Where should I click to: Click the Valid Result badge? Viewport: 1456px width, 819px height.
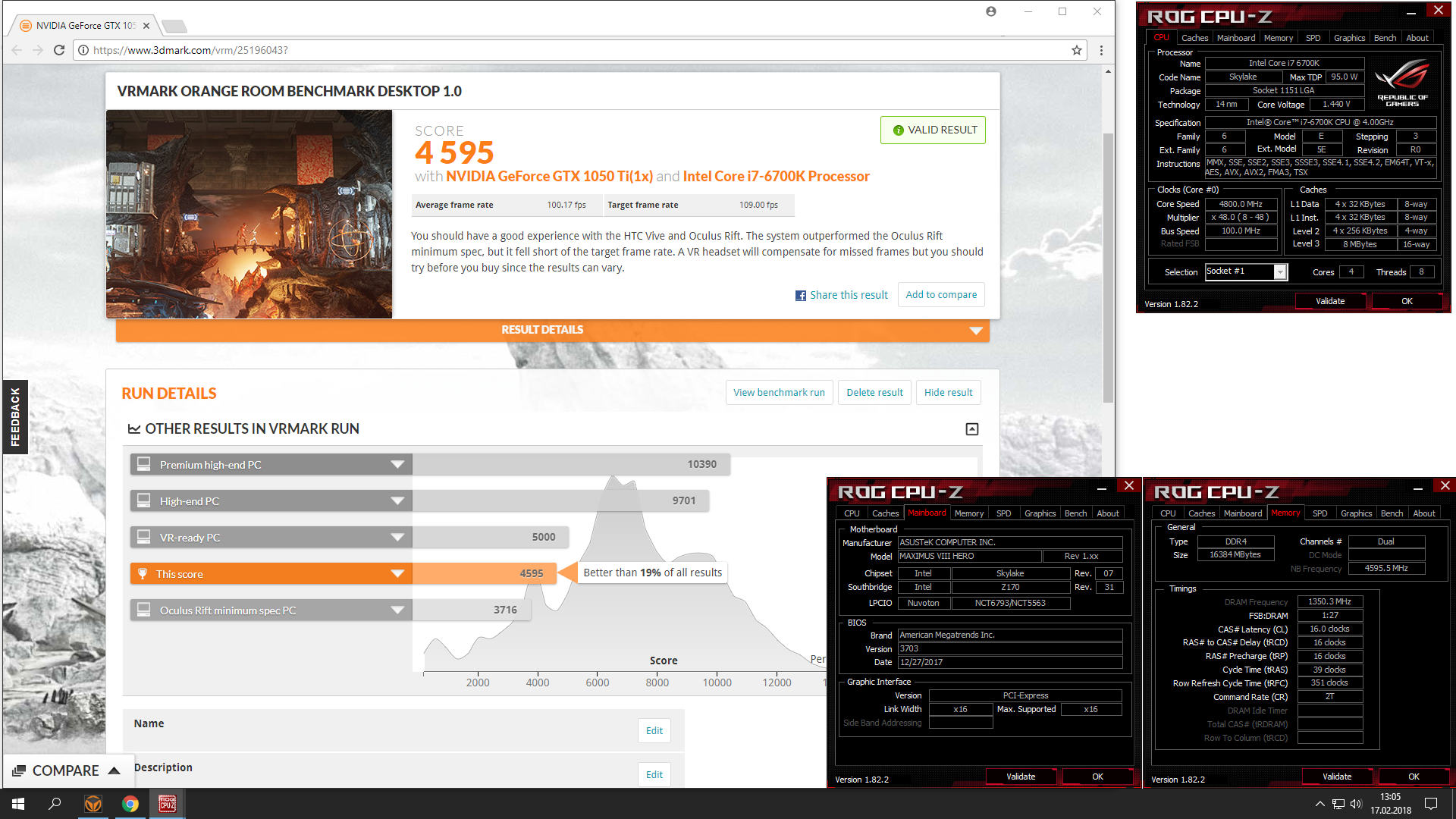pyautogui.click(x=933, y=130)
